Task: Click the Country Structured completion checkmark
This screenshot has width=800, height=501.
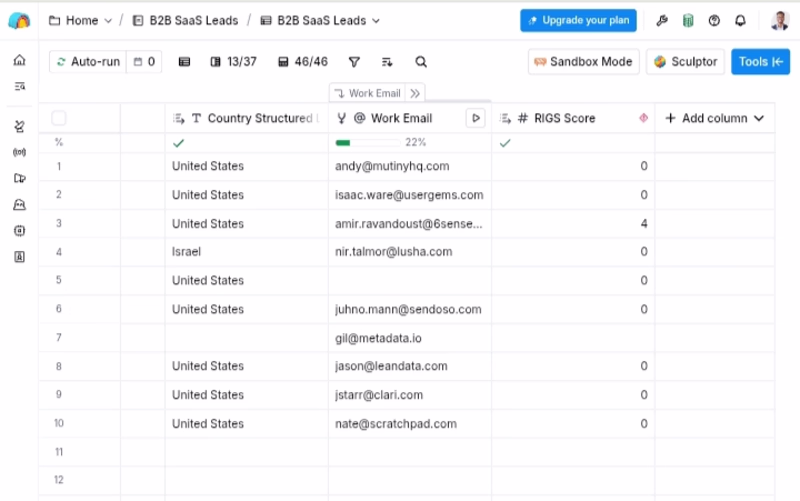Action: click(178, 143)
